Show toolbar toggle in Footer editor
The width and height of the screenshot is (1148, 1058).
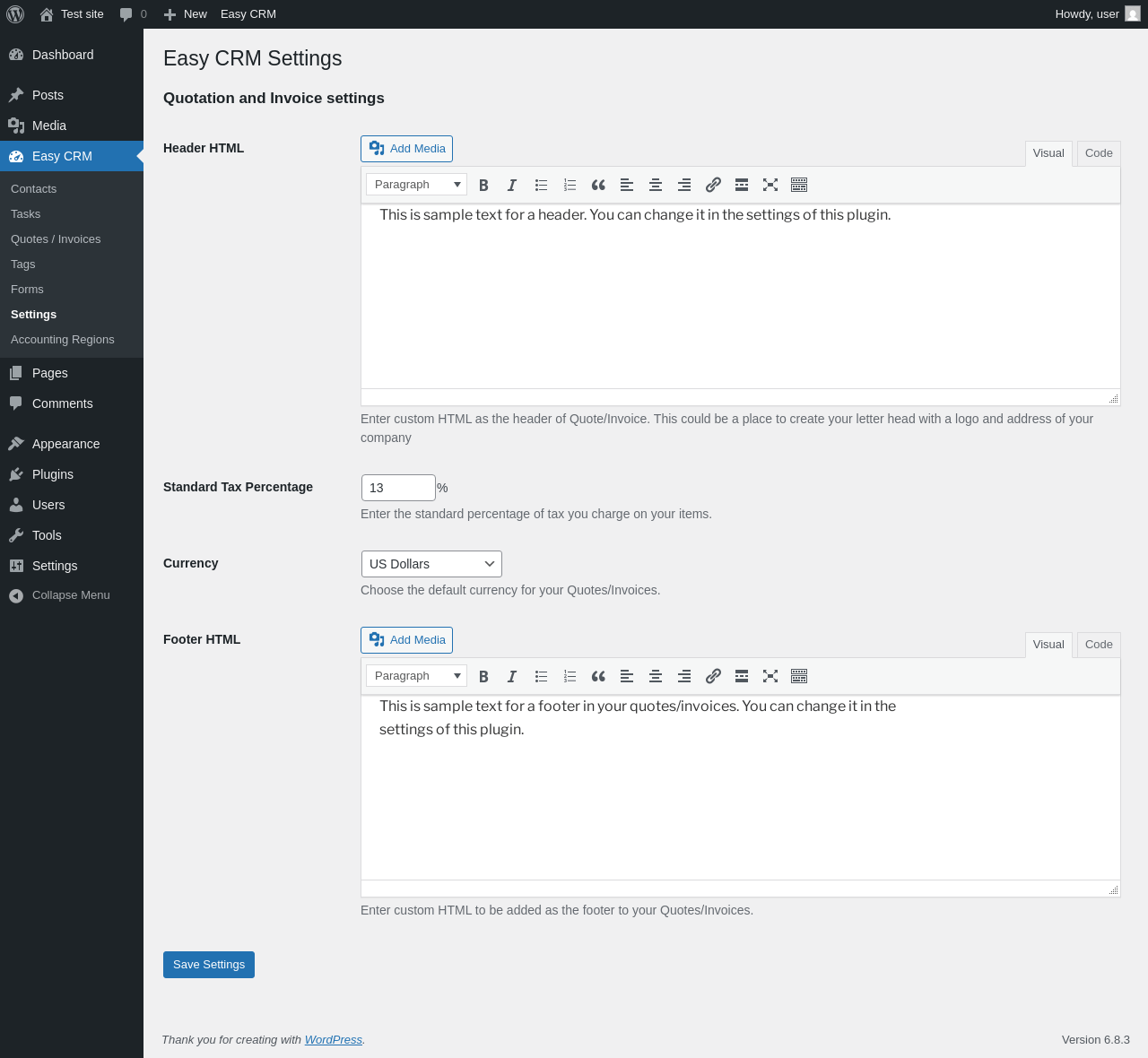click(799, 676)
